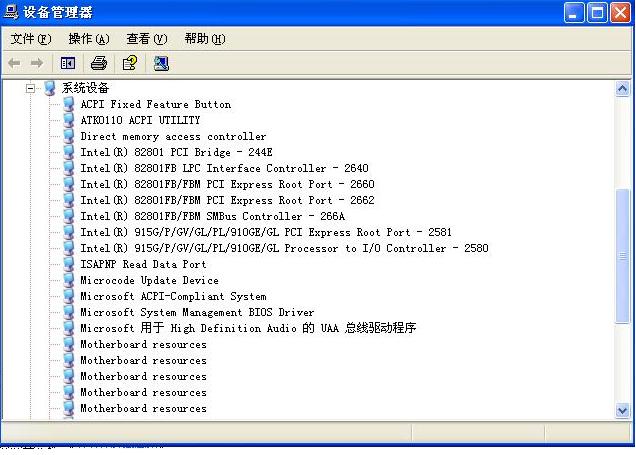636x455 pixels.
Task: Click icon beside Microsoft ACPI-Compliant System
Action: point(69,296)
